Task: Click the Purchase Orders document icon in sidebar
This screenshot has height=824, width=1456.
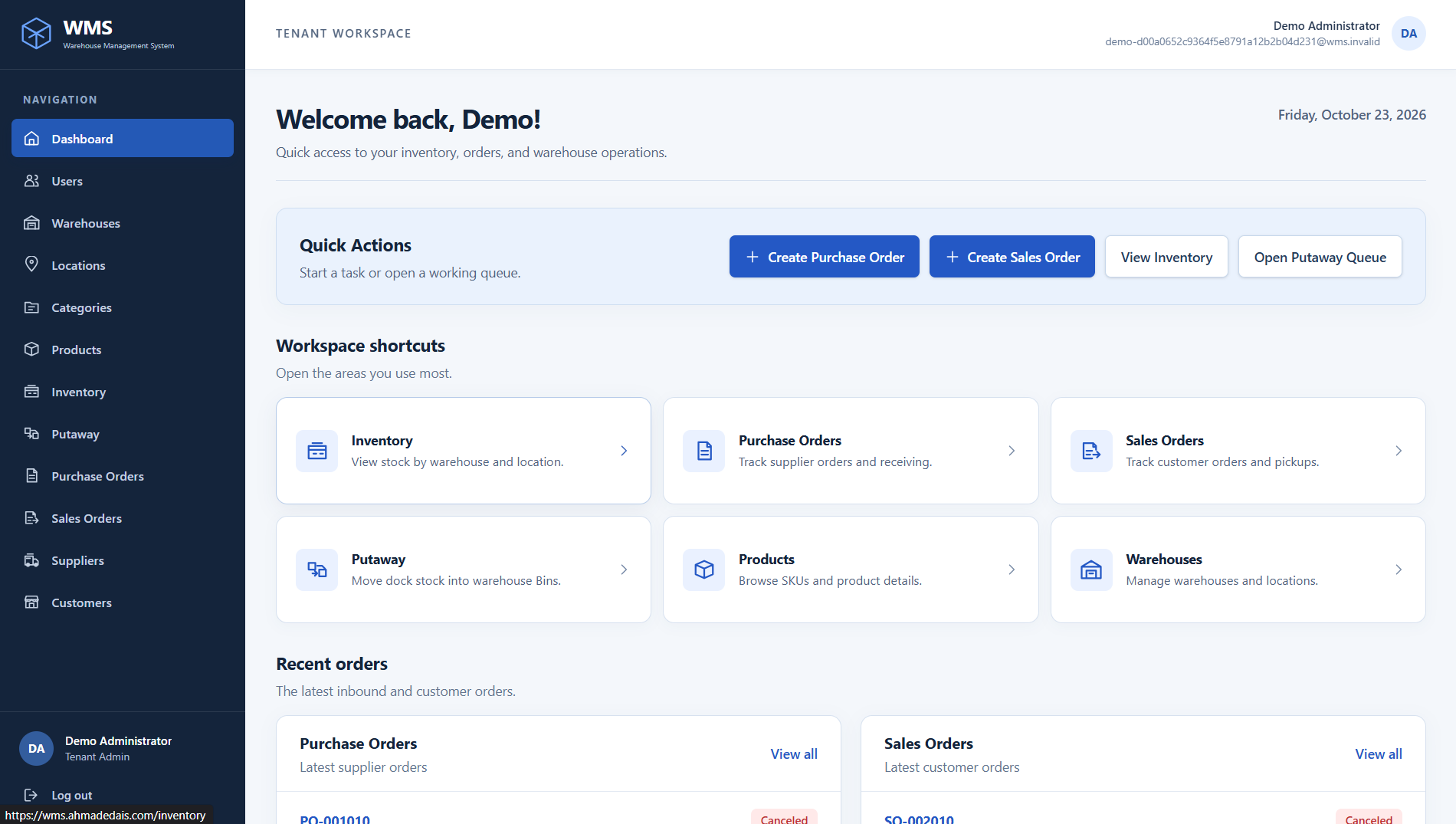Action: (x=31, y=476)
